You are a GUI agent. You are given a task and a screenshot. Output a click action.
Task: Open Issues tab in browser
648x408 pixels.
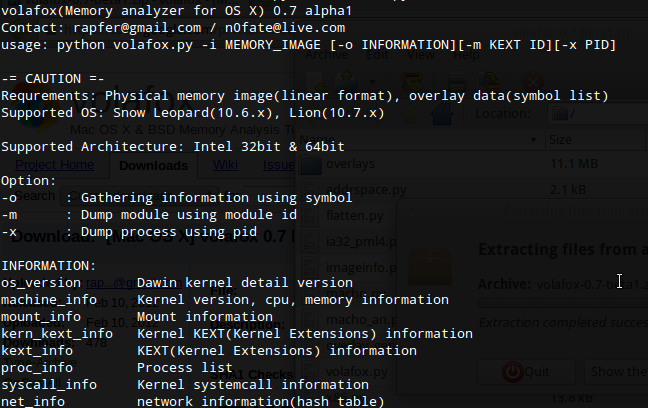pos(279,165)
